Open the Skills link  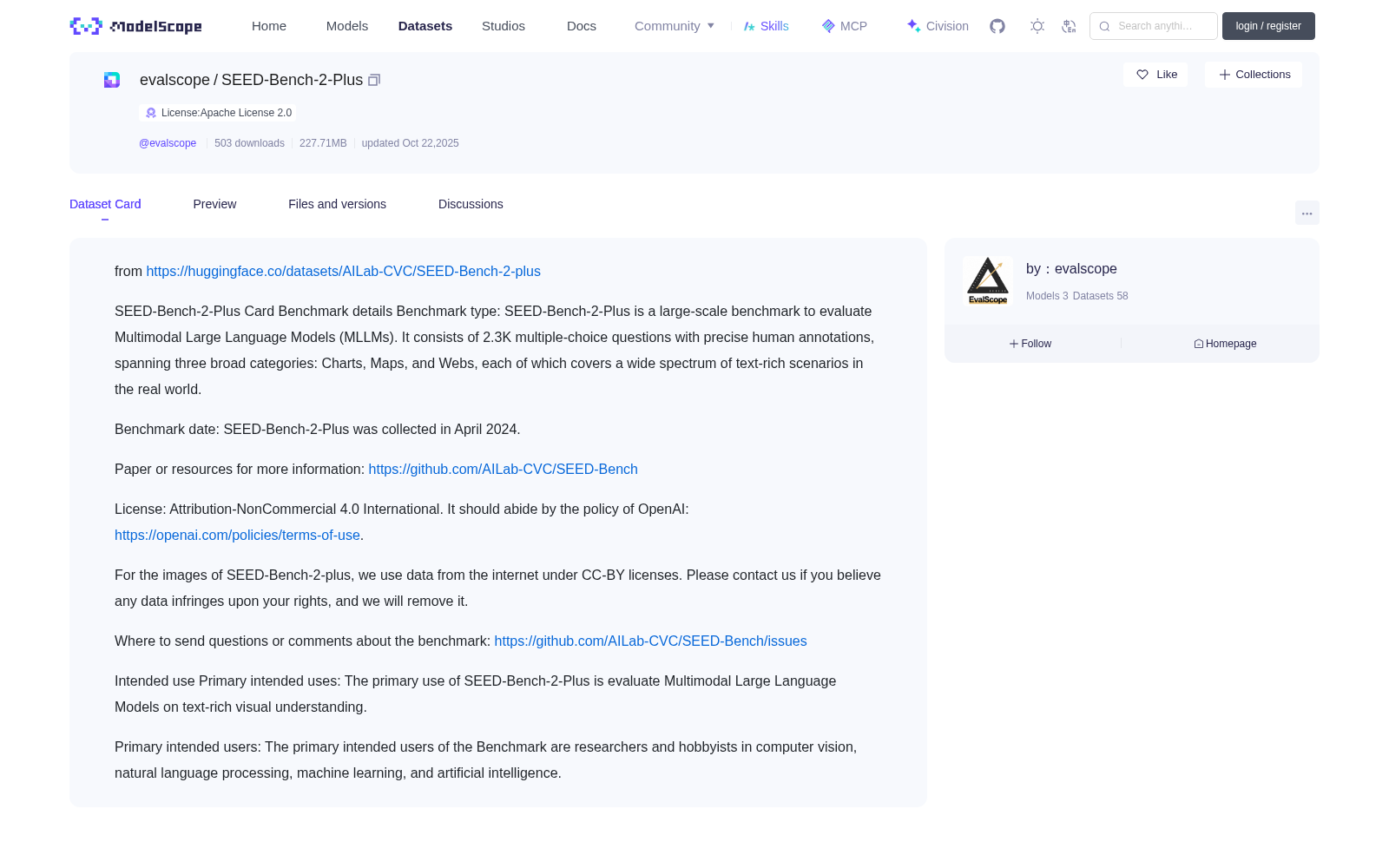coord(767,26)
